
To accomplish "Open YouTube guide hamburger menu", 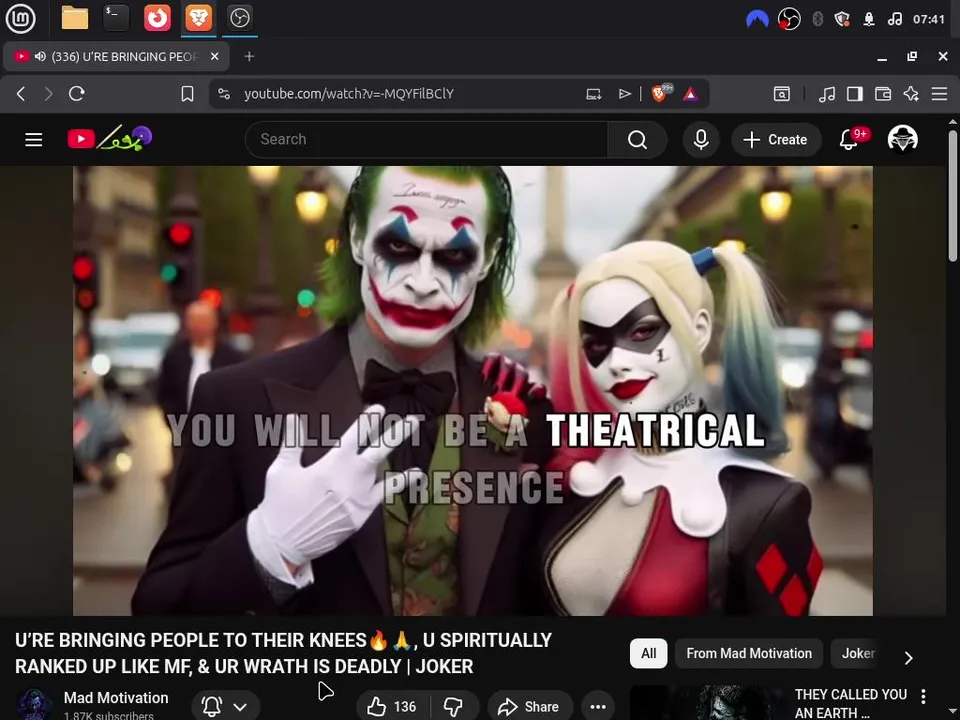I will pyautogui.click(x=34, y=140).
